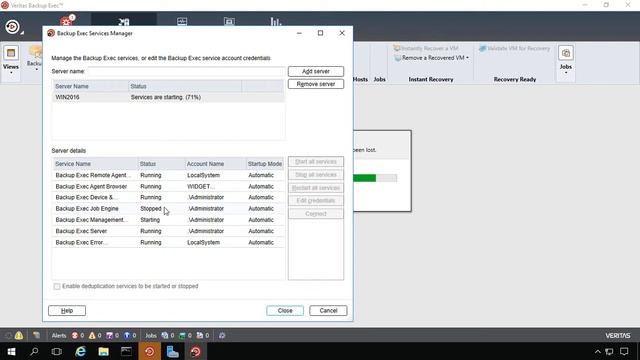Image resolution: width=640 pixels, height=360 pixels.
Task: Expand the Jobs ribbon dropdown arrow
Action: [566, 73]
